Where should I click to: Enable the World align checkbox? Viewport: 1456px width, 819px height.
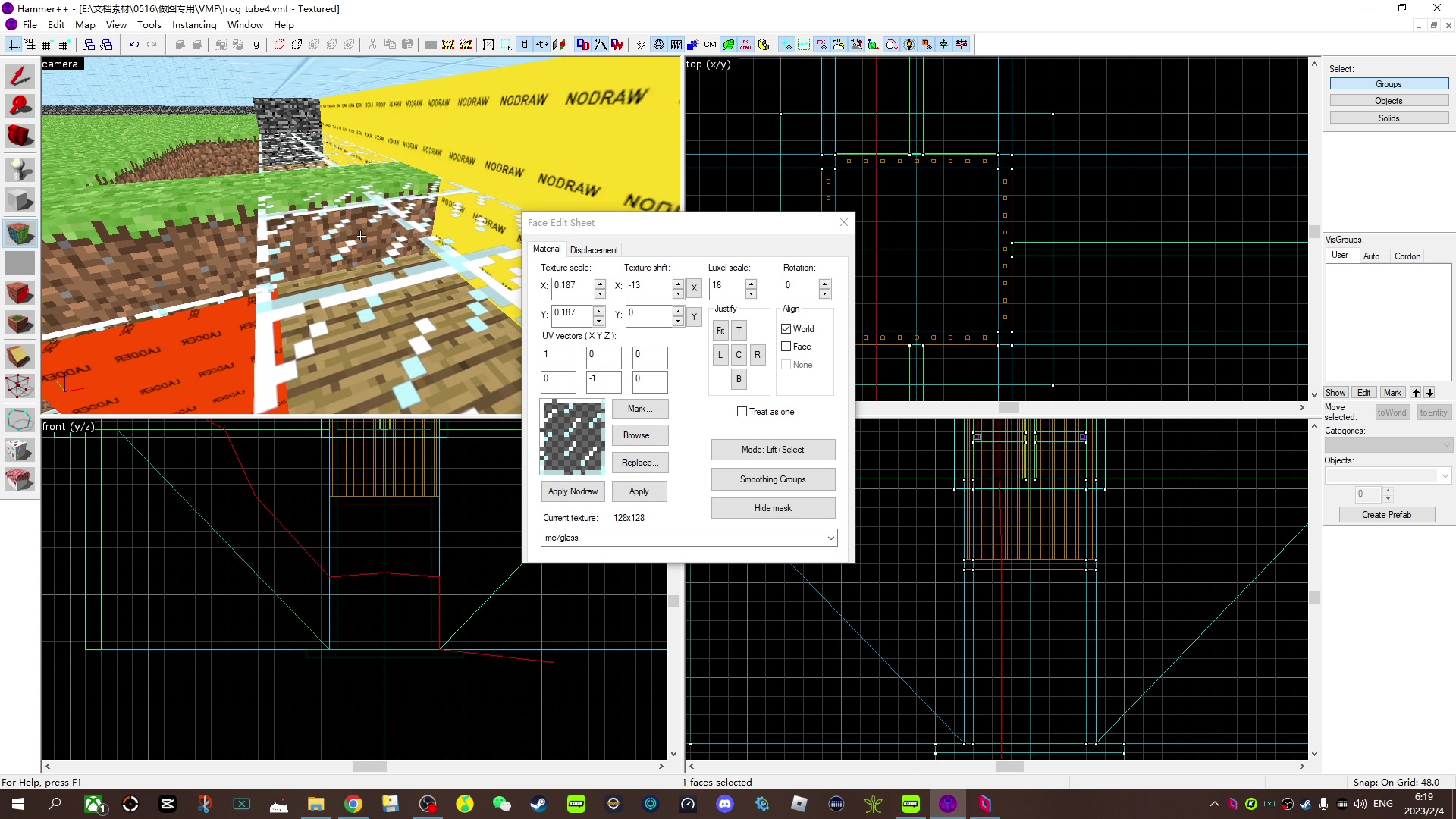(786, 329)
